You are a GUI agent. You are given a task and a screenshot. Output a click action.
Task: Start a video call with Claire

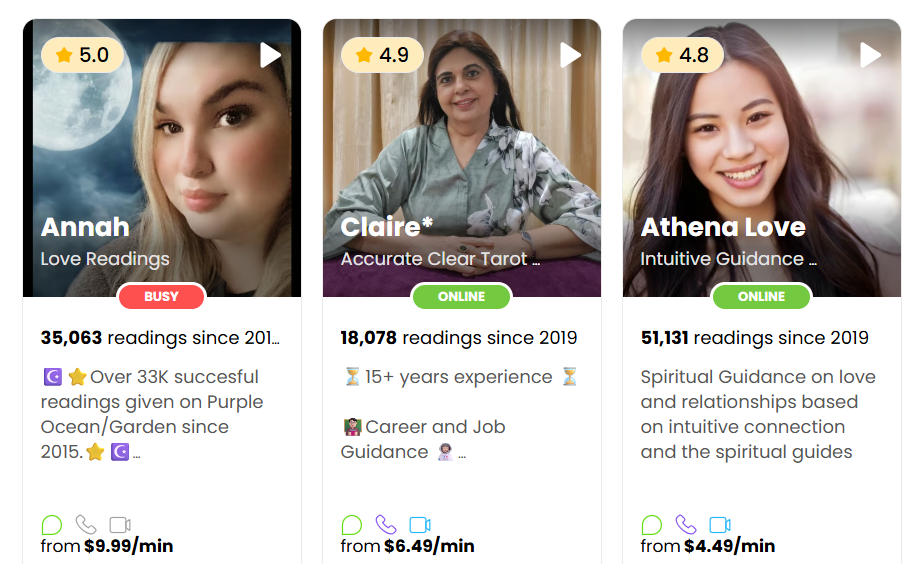(420, 525)
